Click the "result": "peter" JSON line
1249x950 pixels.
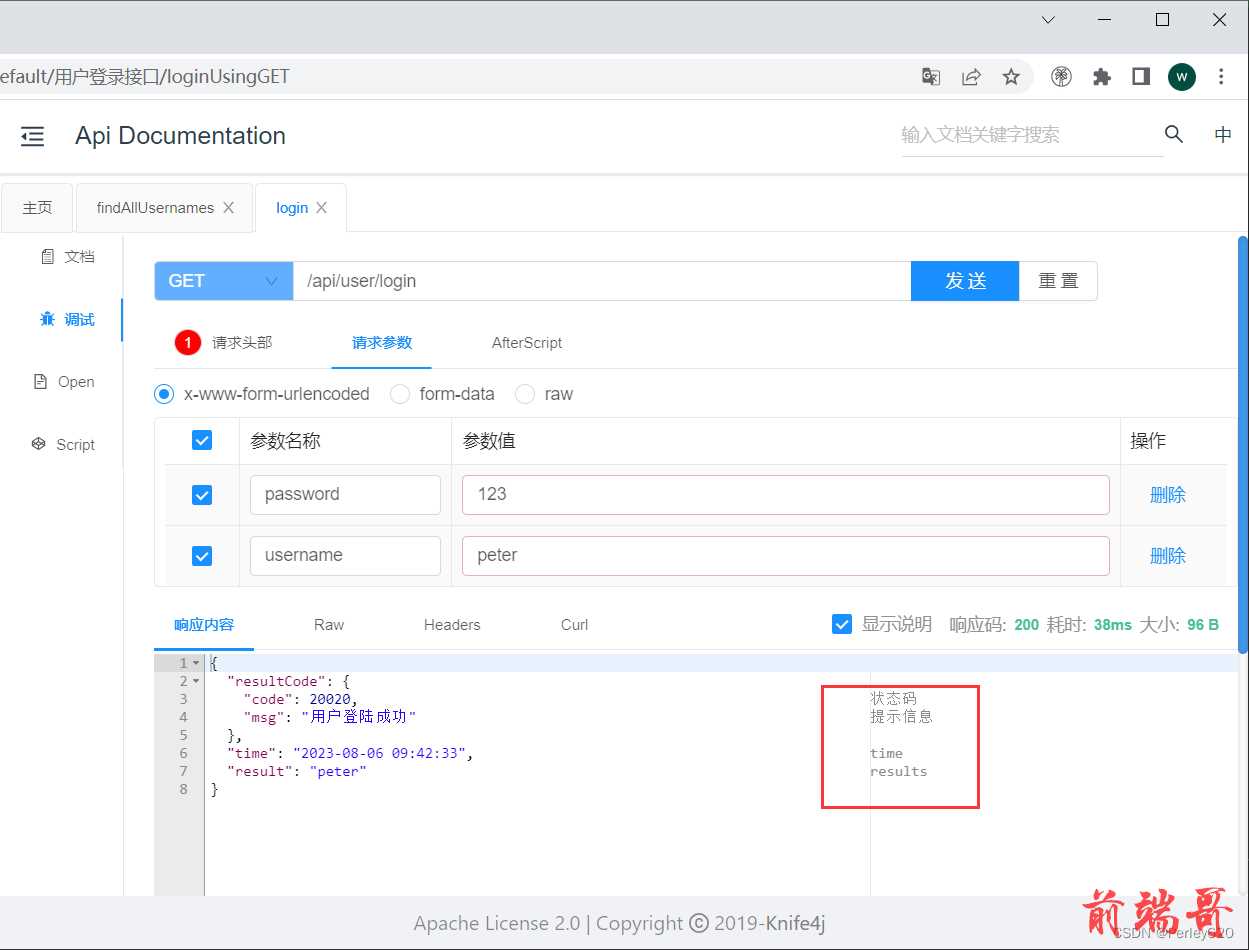coord(297,771)
